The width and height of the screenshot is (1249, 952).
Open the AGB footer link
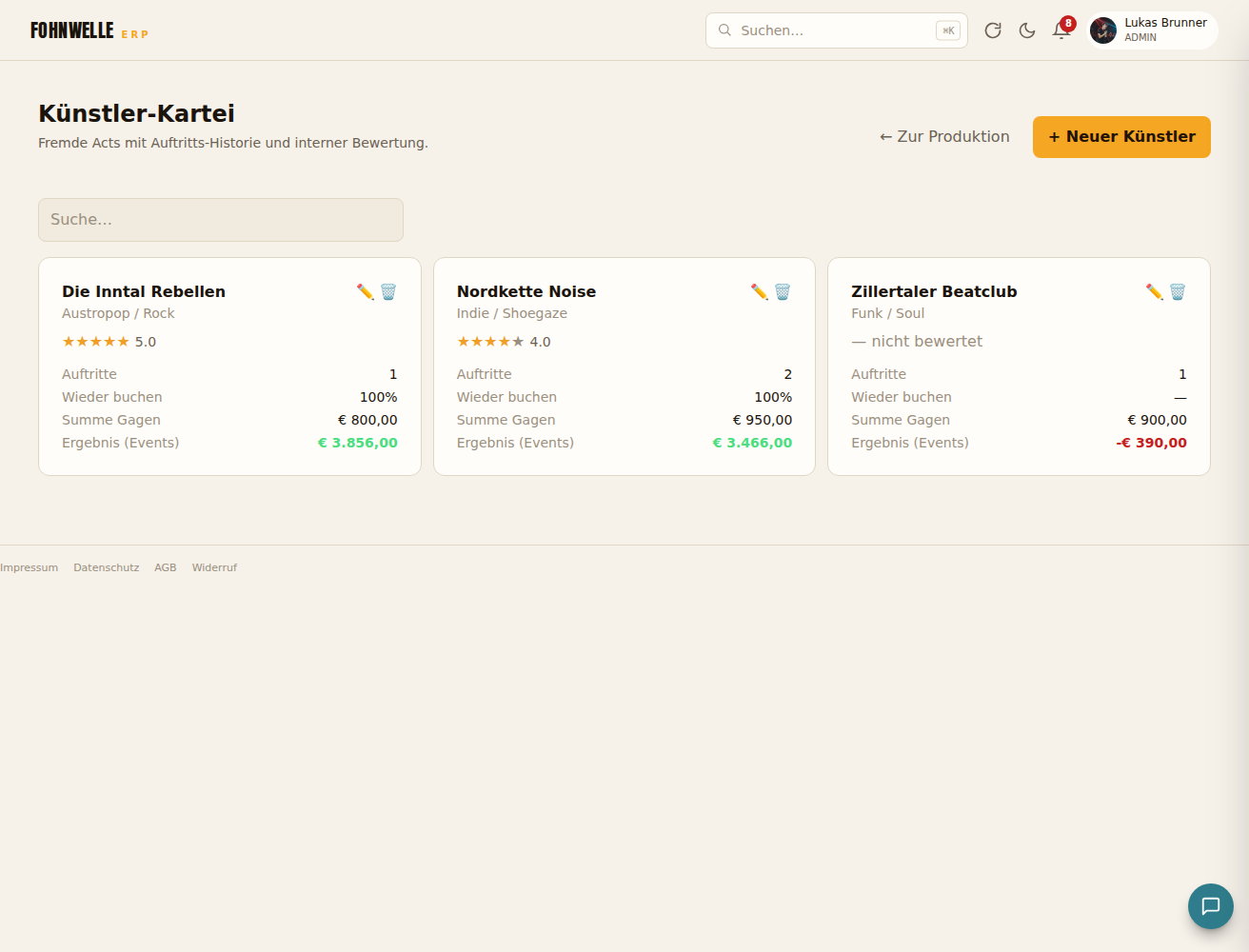[x=166, y=567]
